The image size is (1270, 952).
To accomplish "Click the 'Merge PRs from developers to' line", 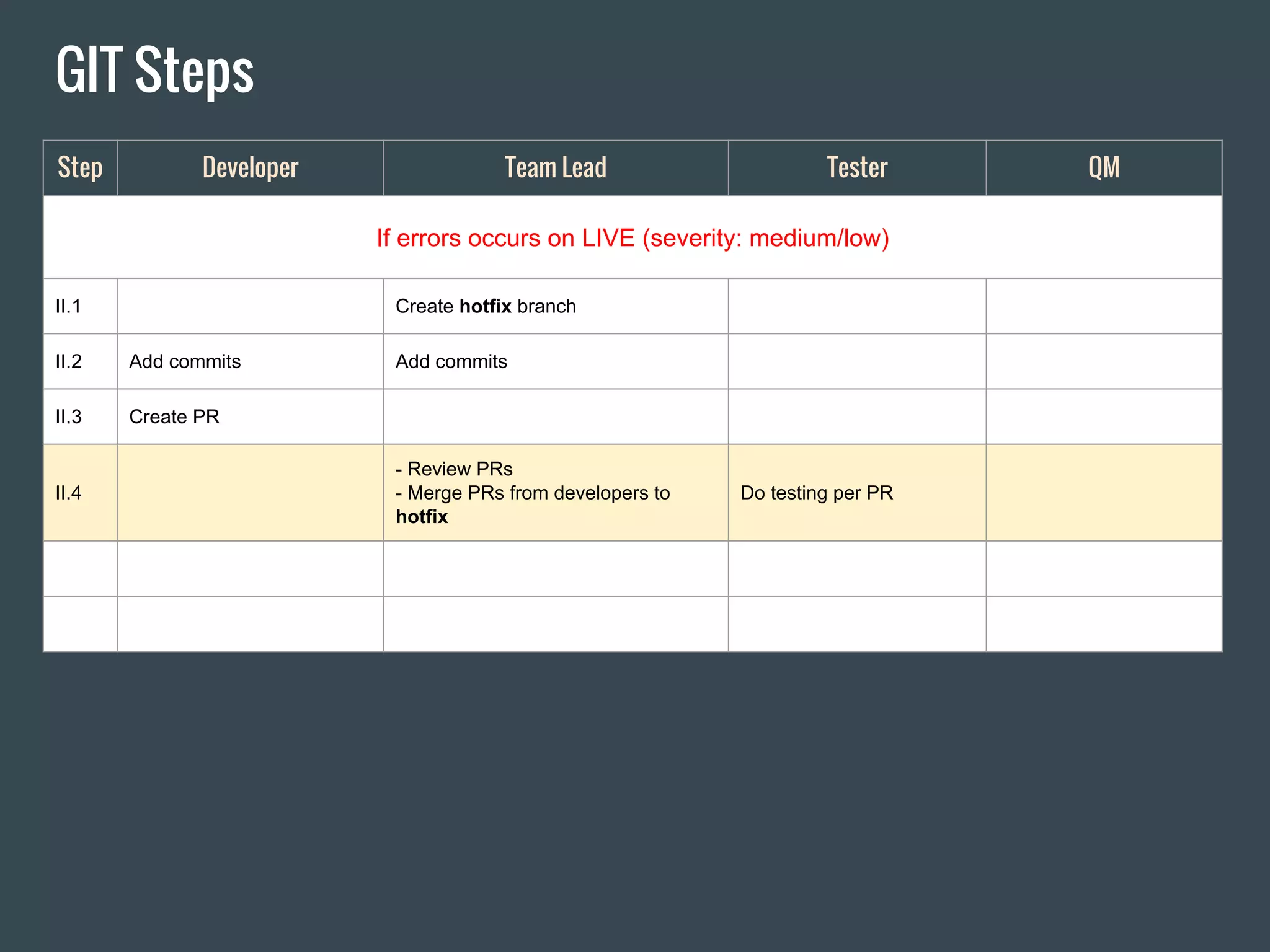I will click(x=533, y=493).
